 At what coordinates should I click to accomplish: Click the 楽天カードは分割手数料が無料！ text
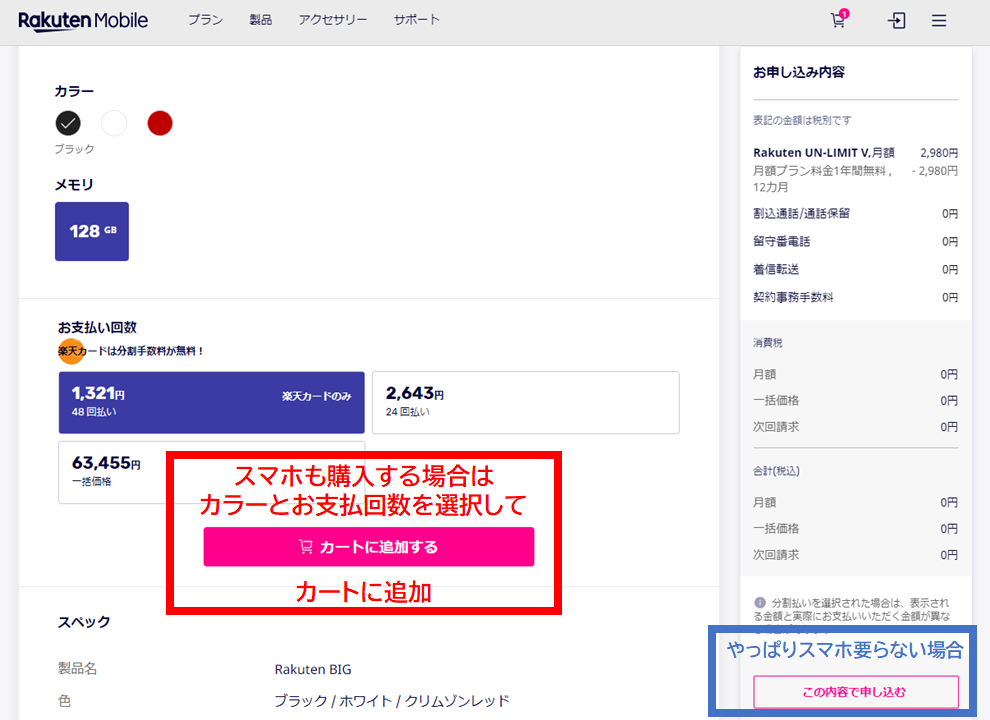coord(131,351)
